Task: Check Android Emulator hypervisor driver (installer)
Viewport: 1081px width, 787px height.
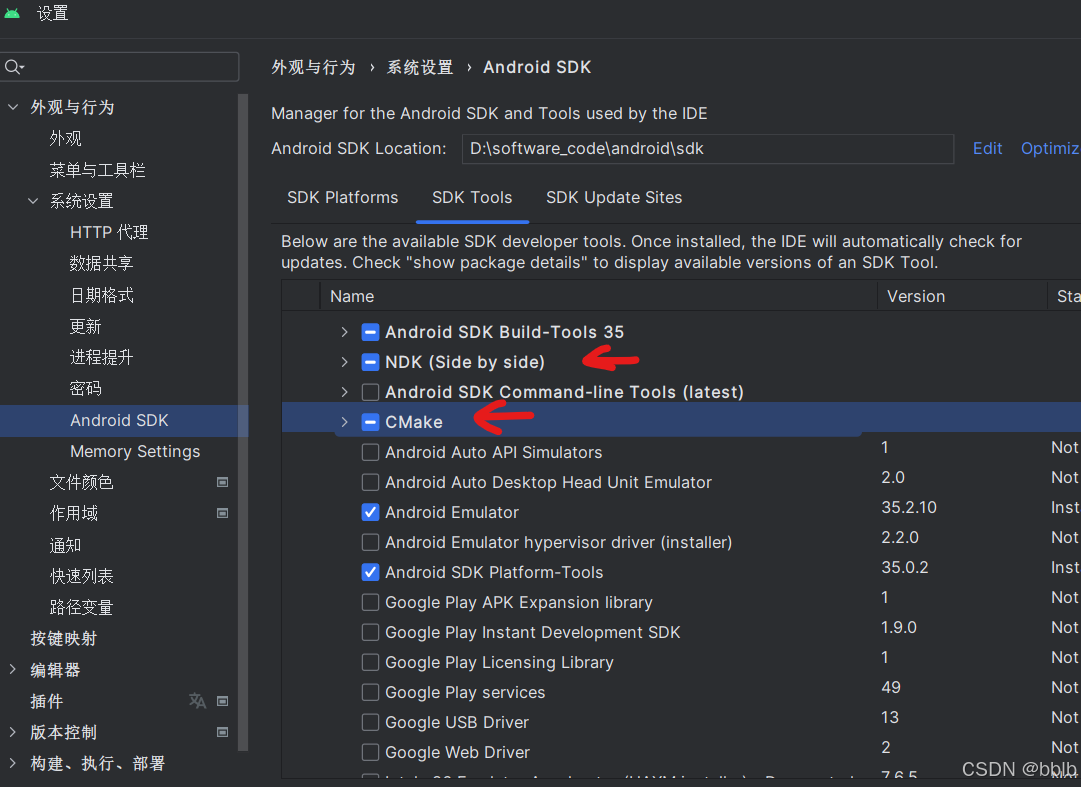Action: pyautogui.click(x=370, y=542)
